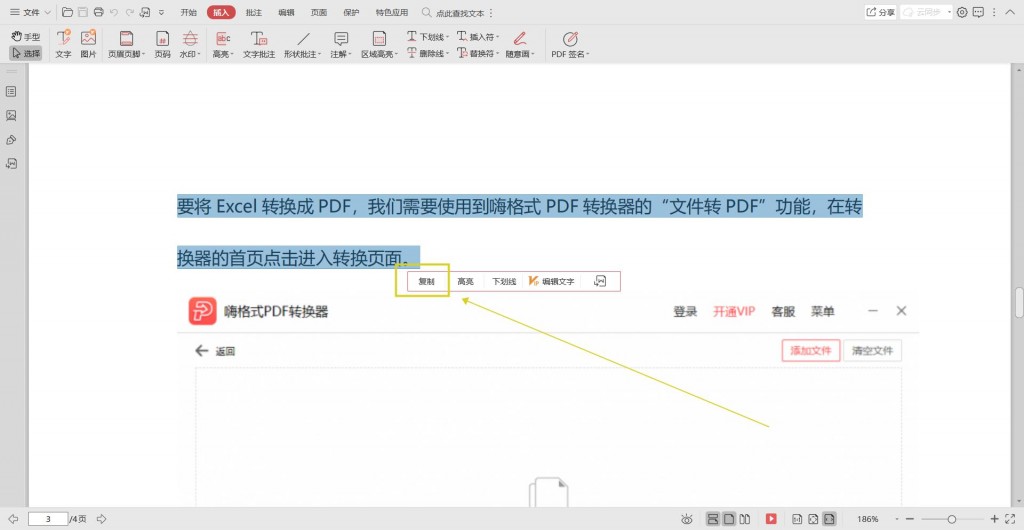Open the PDF 签名 signature dropdown
The image size is (1024, 530).
pyautogui.click(x=570, y=44)
